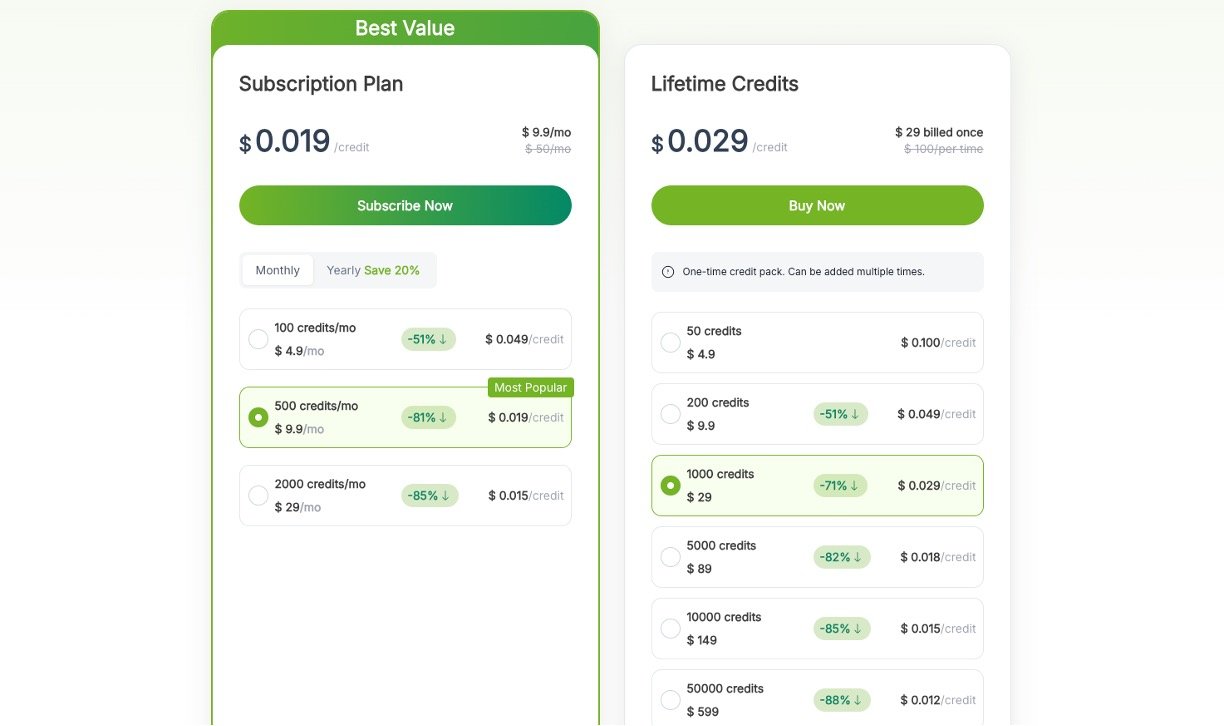1224x726 pixels.
Task: Choose the 5000 credits lifetime pack
Action: coord(670,557)
